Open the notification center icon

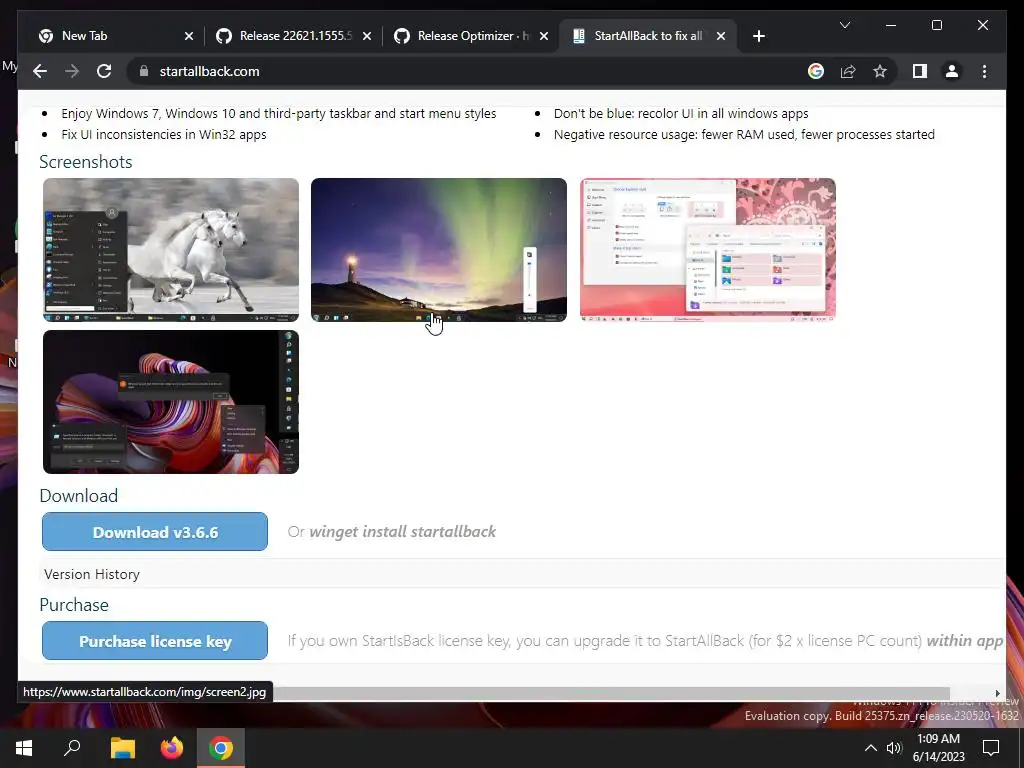(x=991, y=748)
